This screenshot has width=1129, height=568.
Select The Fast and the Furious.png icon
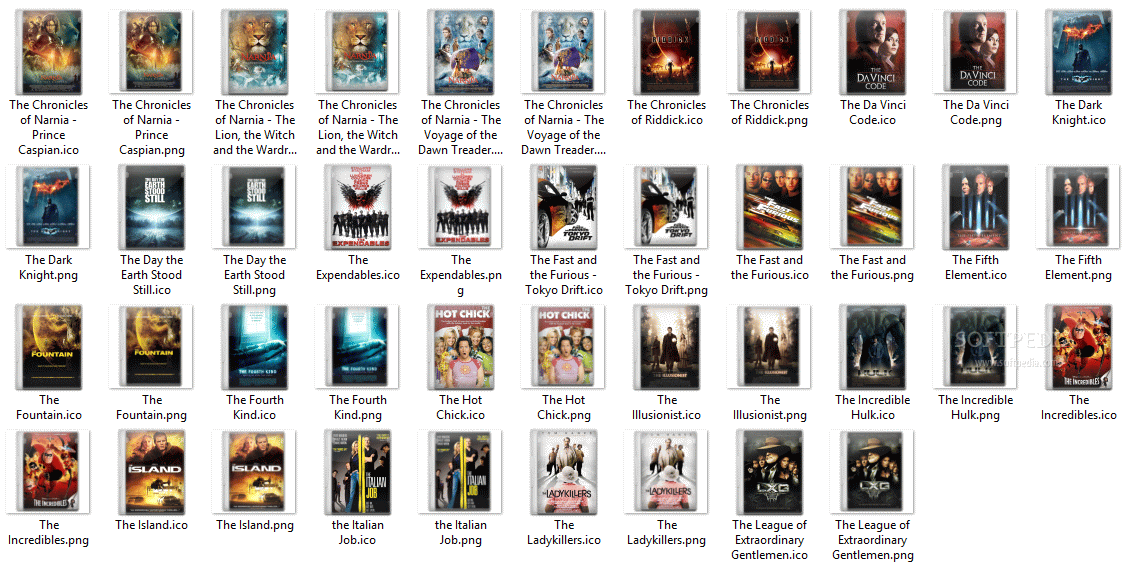click(872, 207)
